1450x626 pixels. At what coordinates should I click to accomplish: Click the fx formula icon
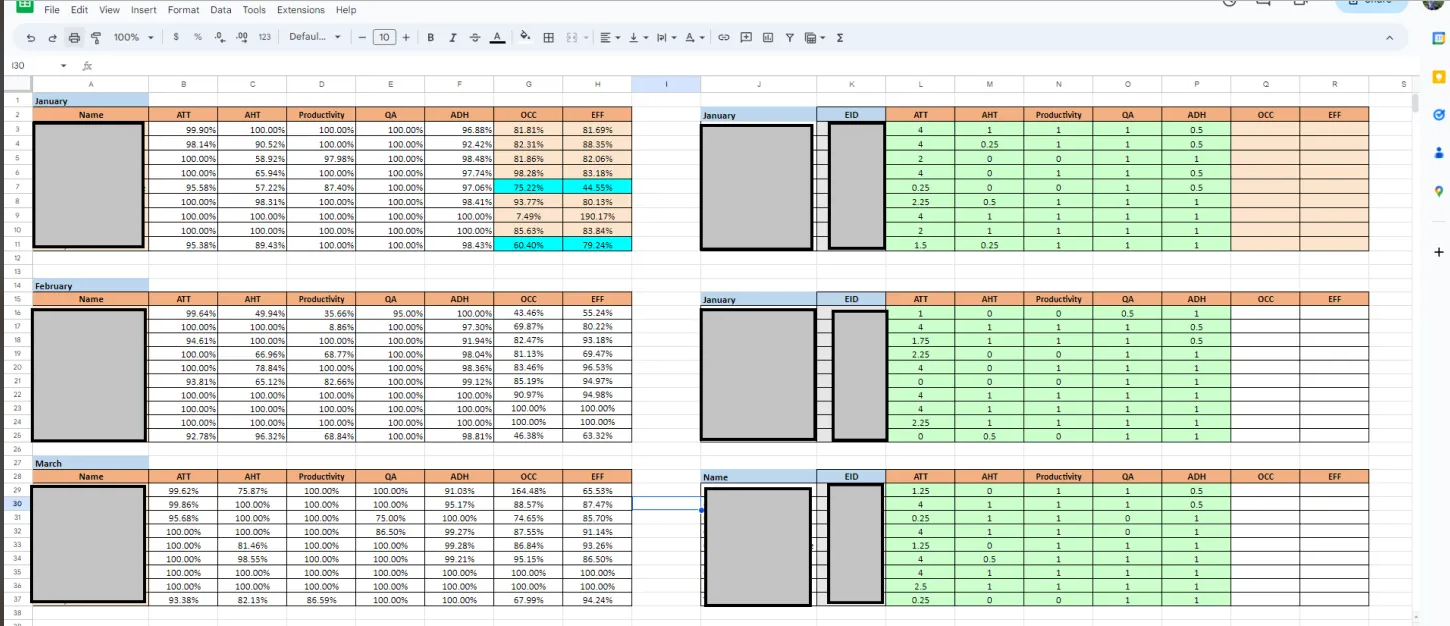coord(87,65)
